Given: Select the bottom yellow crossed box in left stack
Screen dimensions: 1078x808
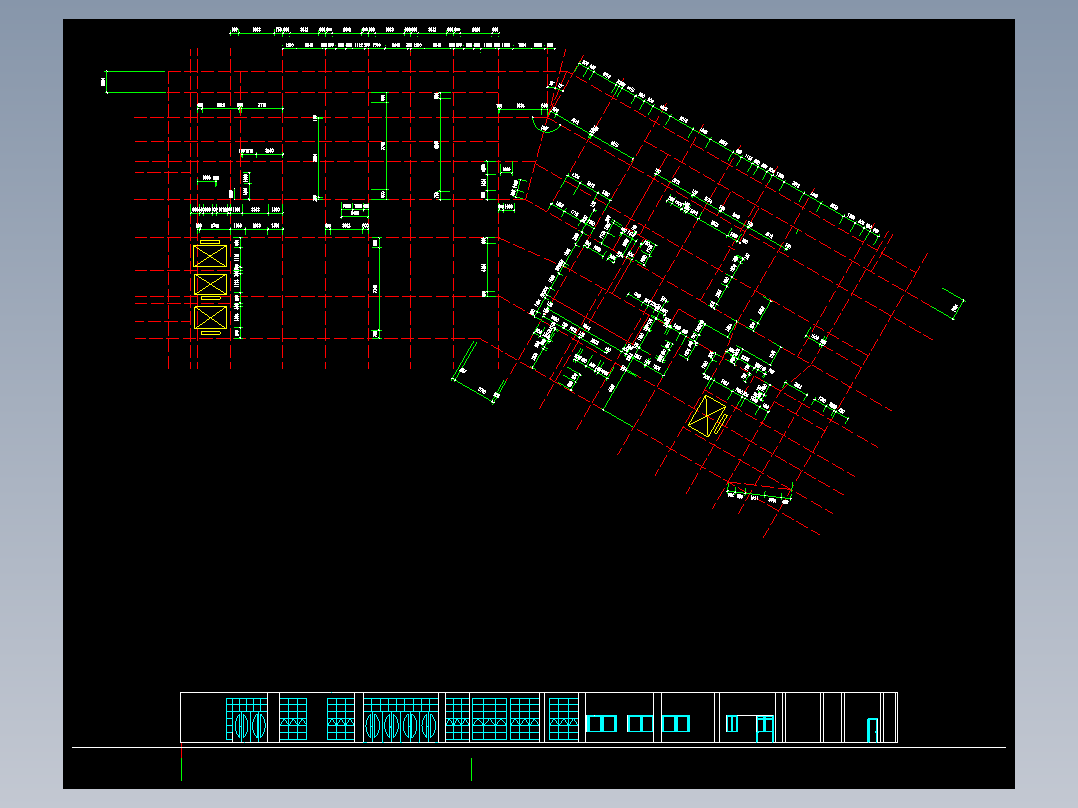Looking at the screenshot, I should click(210, 318).
